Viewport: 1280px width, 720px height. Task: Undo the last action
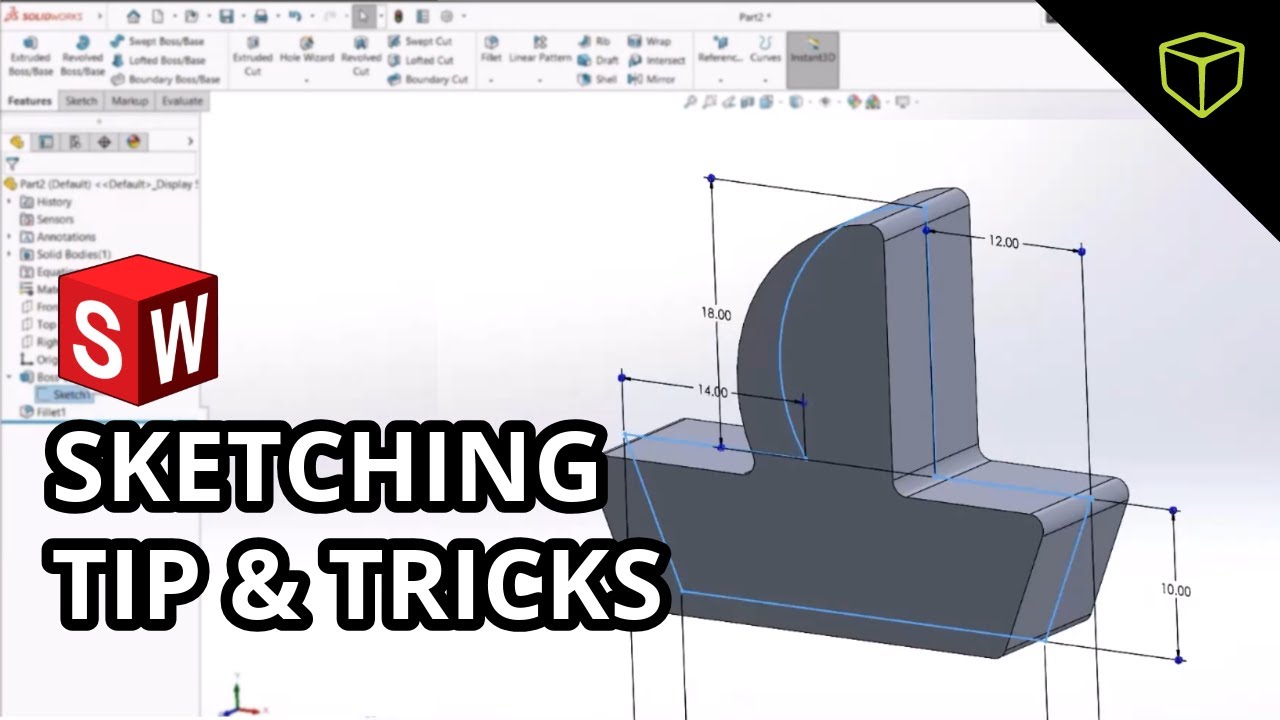tap(294, 16)
